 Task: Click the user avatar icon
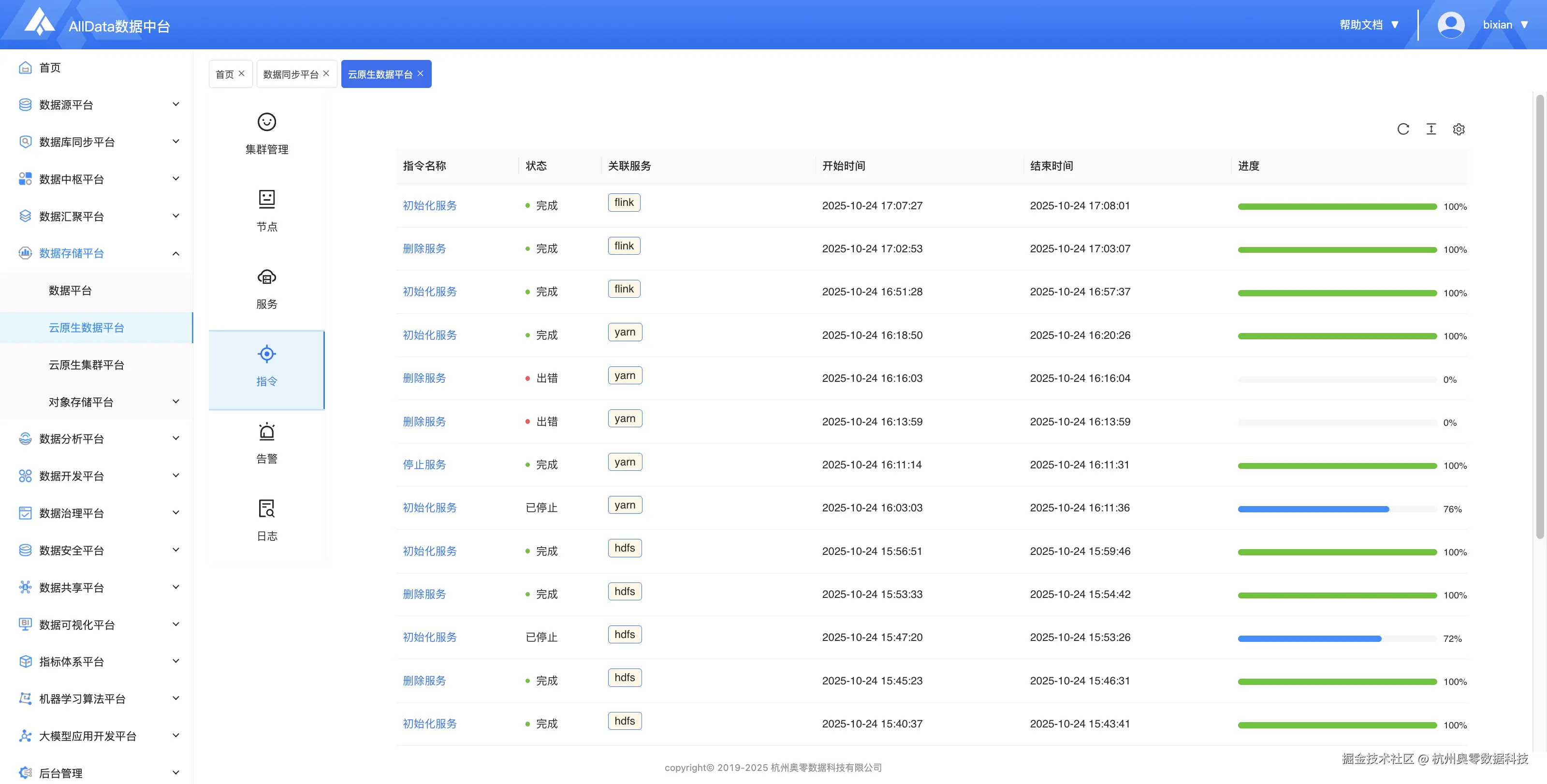(x=1450, y=25)
